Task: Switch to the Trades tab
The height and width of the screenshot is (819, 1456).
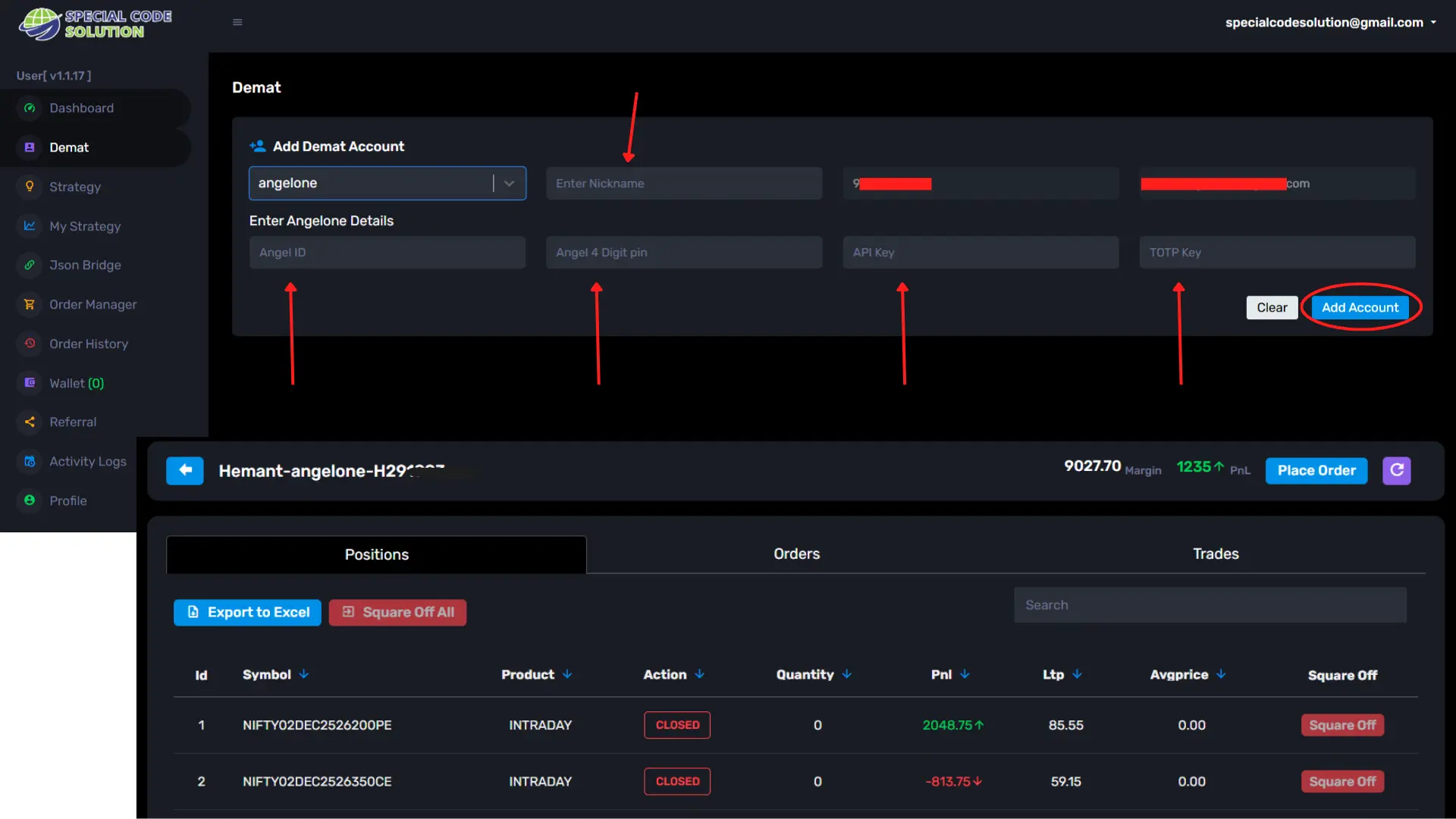Action: pyautogui.click(x=1216, y=554)
